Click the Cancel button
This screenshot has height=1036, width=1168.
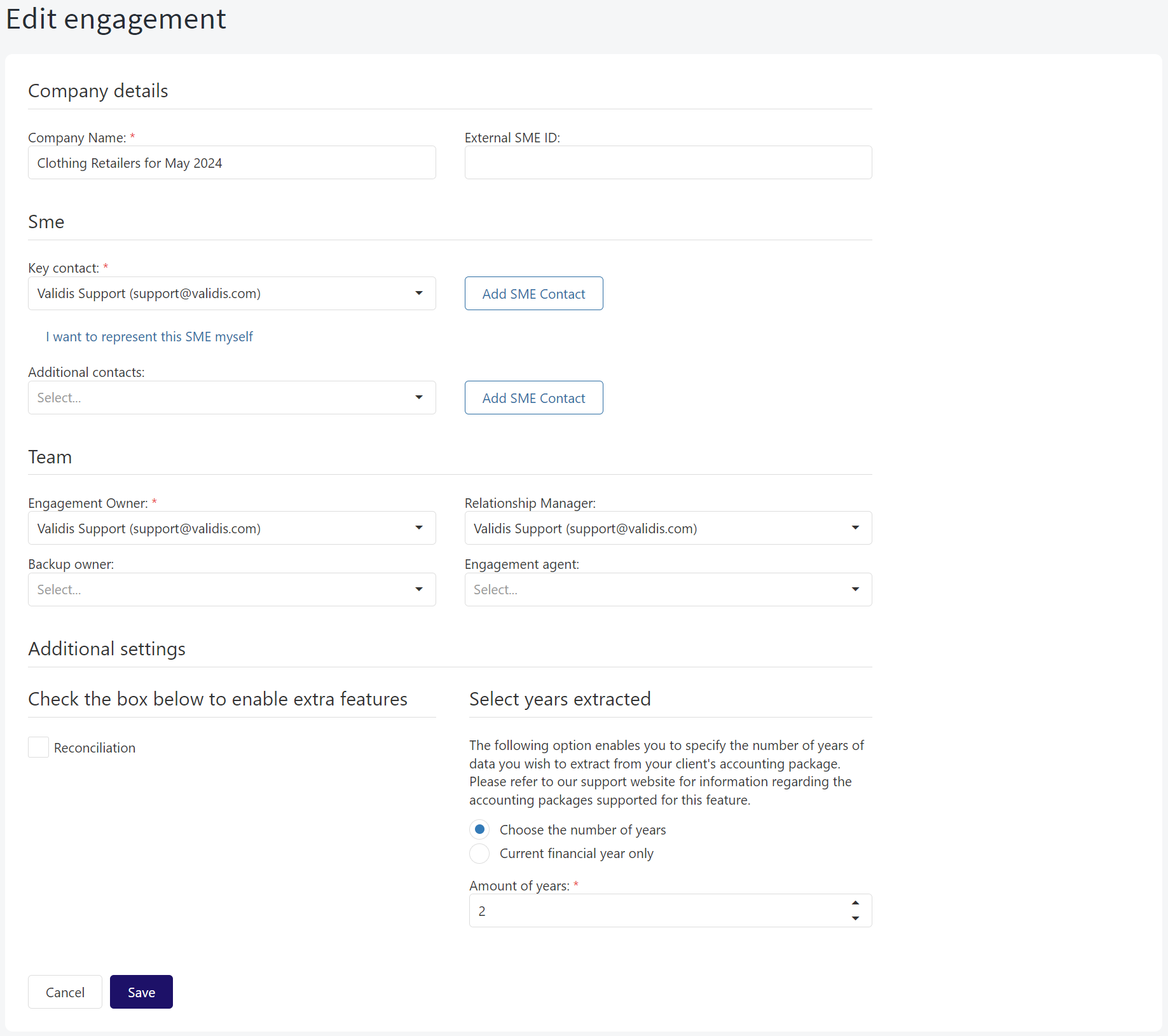[x=65, y=992]
